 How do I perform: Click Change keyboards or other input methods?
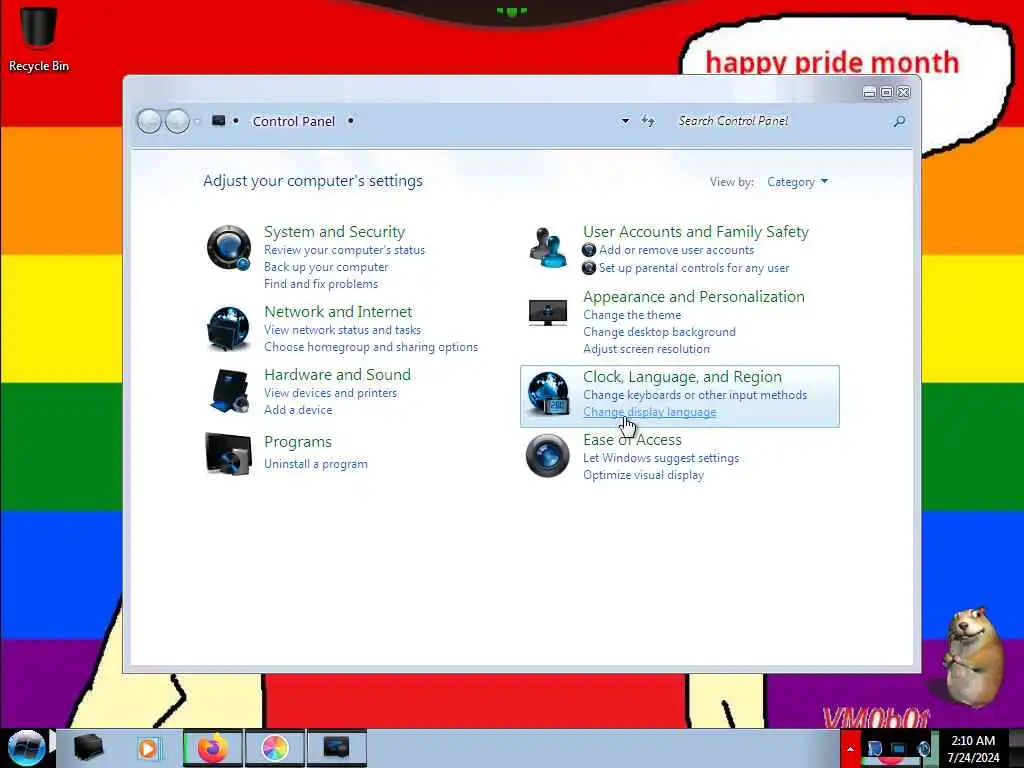[695, 395]
